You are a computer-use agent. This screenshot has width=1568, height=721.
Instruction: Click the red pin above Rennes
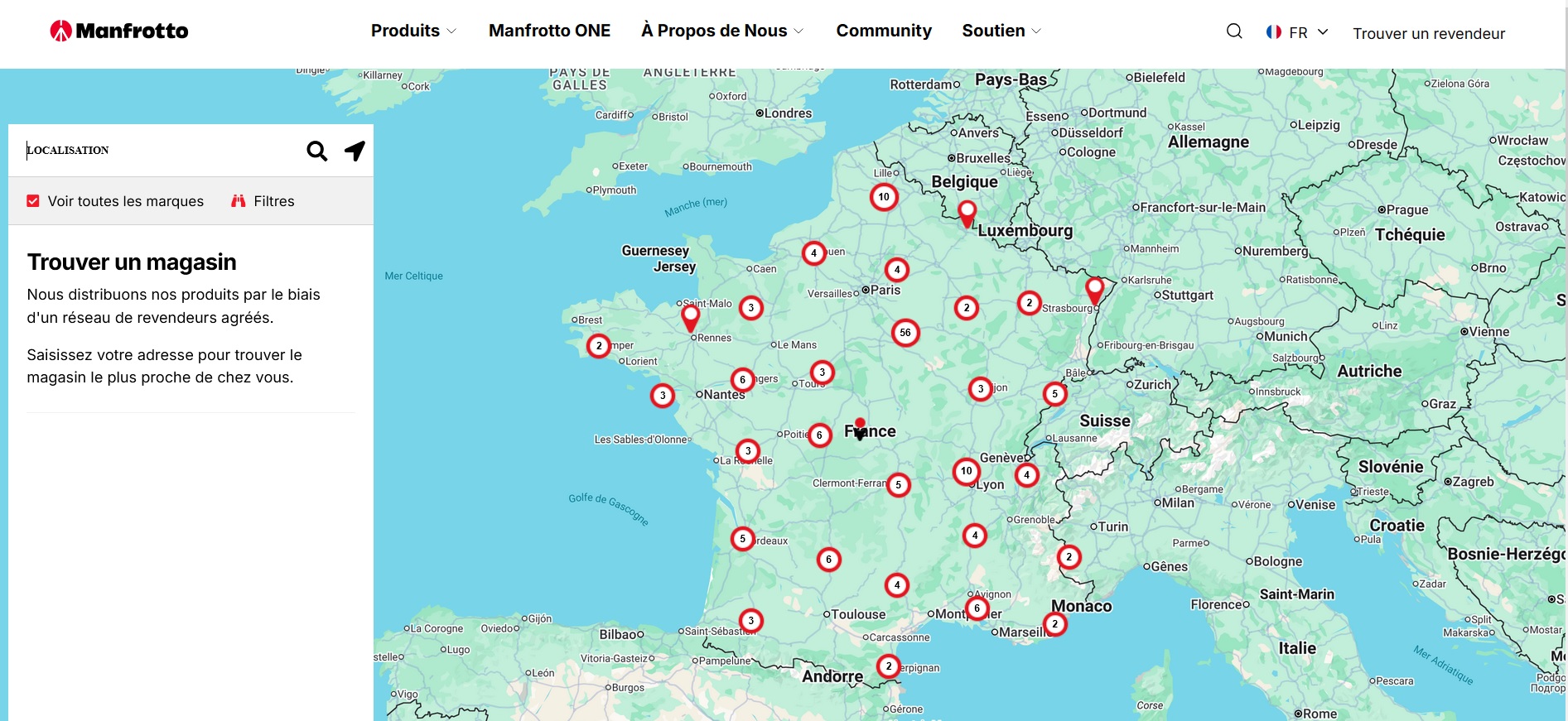coord(691,317)
